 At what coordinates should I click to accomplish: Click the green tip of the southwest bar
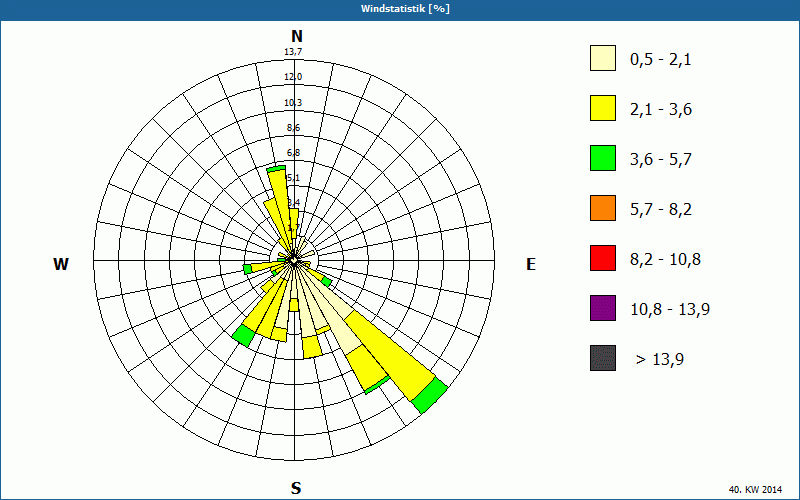[x=243, y=336]
